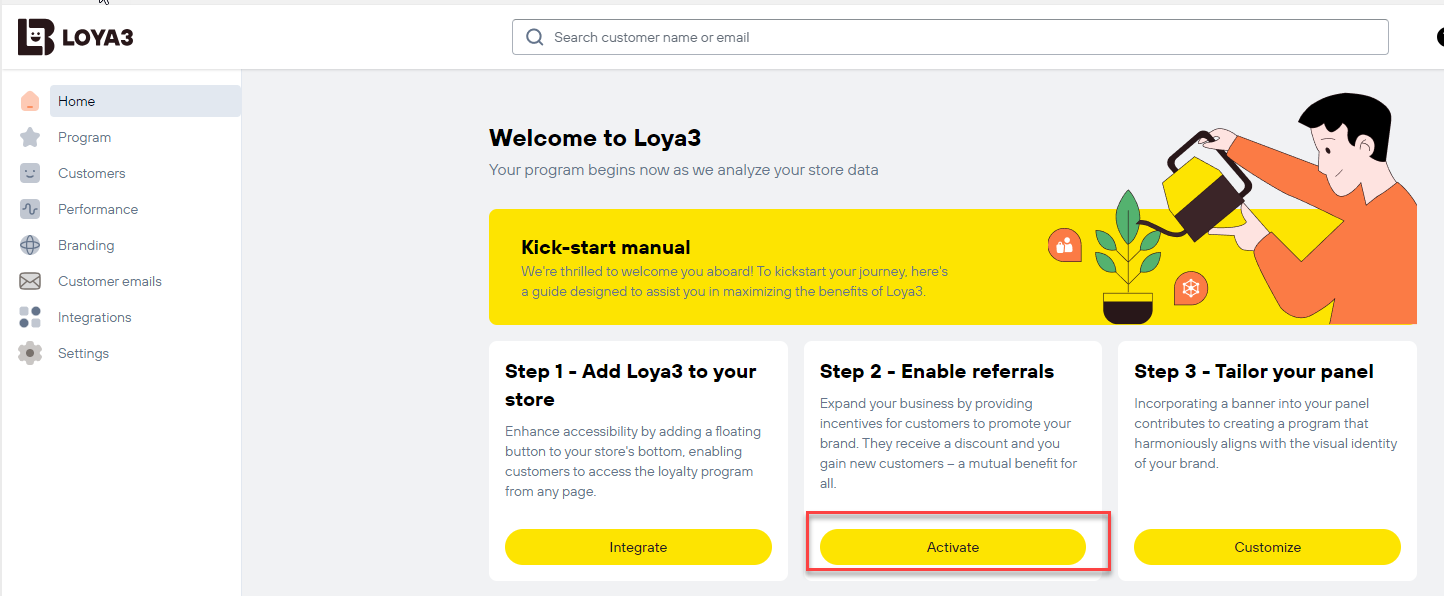This screenshot has width=1444, height=596.
Task: Click the orange network badge icon on banner
Action: click(x=1191, y=288)
